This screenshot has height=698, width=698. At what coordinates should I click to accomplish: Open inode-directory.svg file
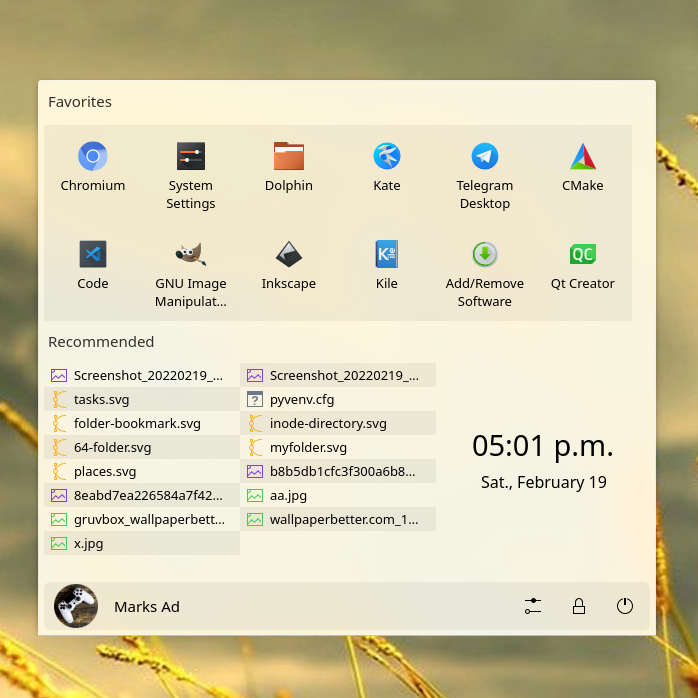[338, 423]
